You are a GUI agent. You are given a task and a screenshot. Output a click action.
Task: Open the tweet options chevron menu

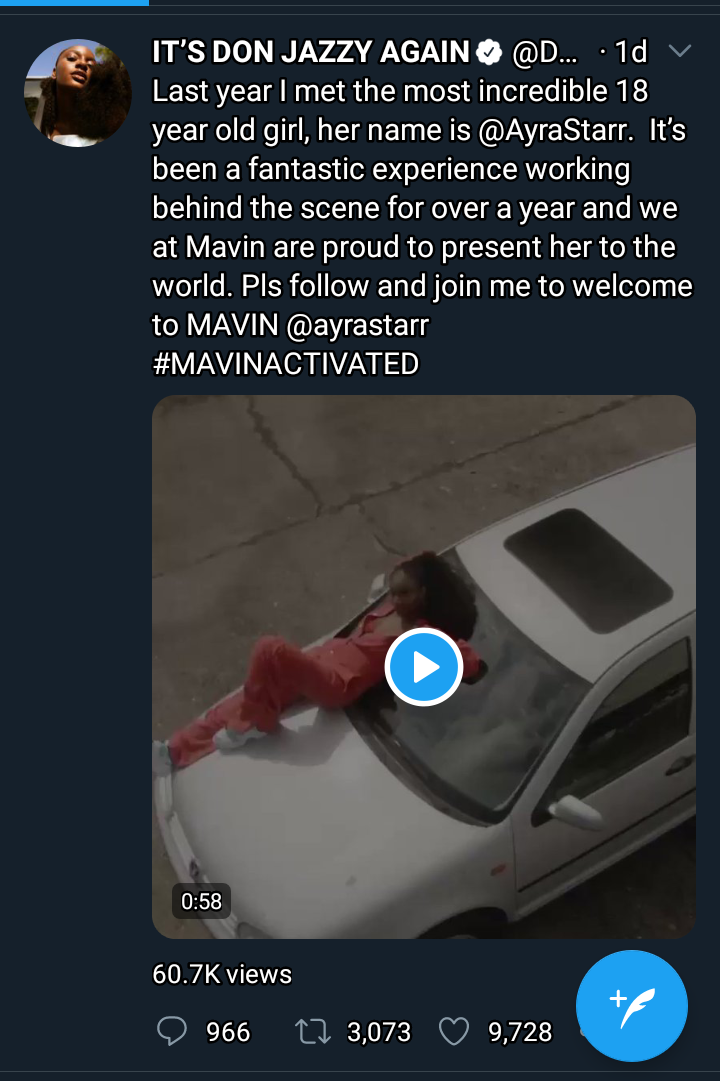tap(679, 51)
